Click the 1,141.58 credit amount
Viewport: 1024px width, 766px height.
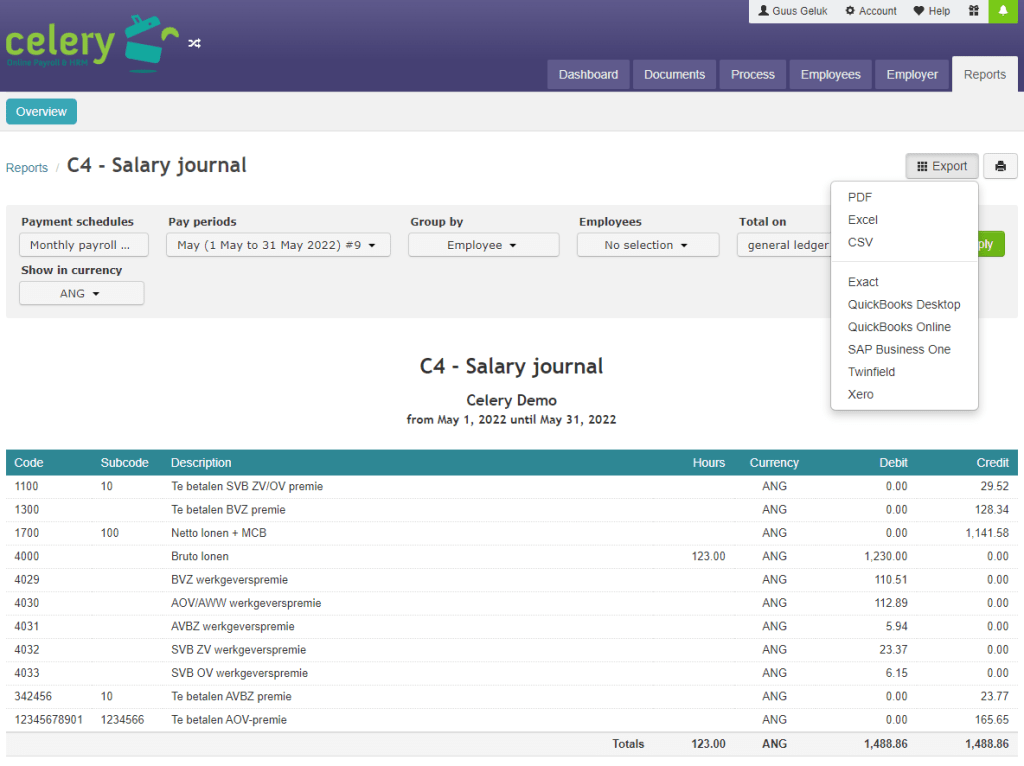987,534
